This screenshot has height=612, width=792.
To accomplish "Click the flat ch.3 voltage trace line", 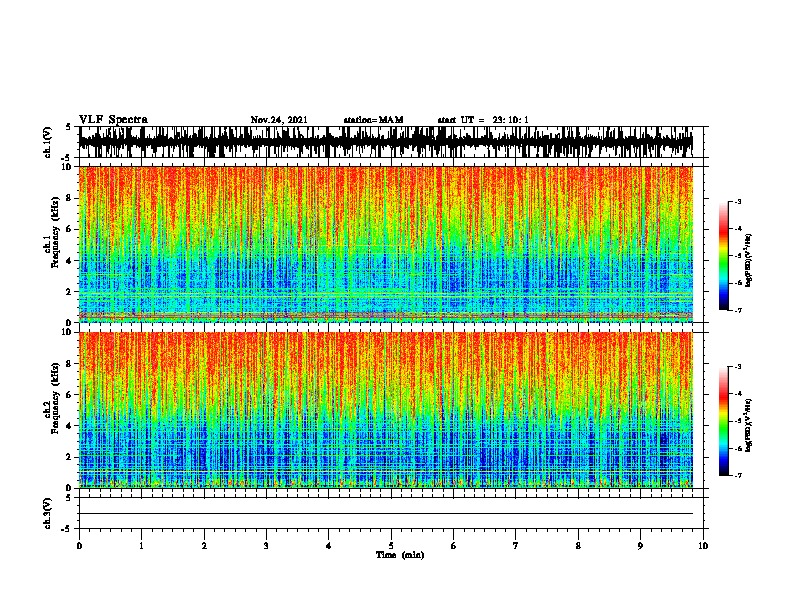I will tap(386, 514).
